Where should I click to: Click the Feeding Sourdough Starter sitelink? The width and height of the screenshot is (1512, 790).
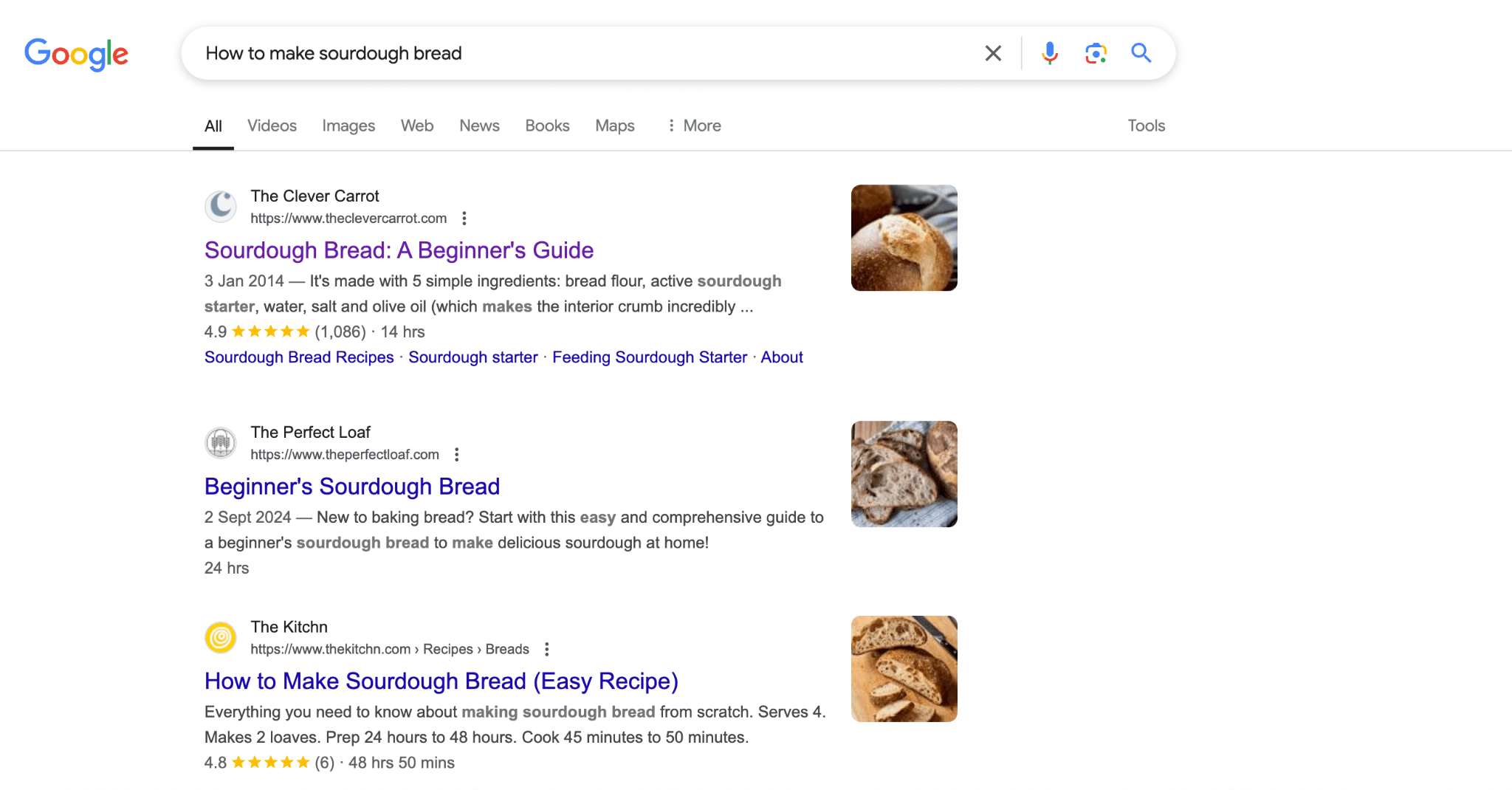pyautogui.click(x=650, y=357)
